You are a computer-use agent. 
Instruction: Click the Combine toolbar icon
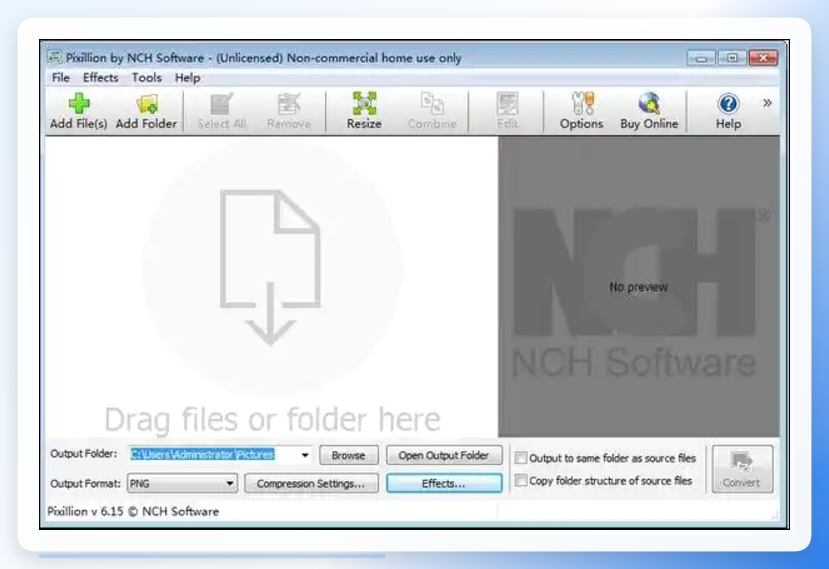coord(432,111)
